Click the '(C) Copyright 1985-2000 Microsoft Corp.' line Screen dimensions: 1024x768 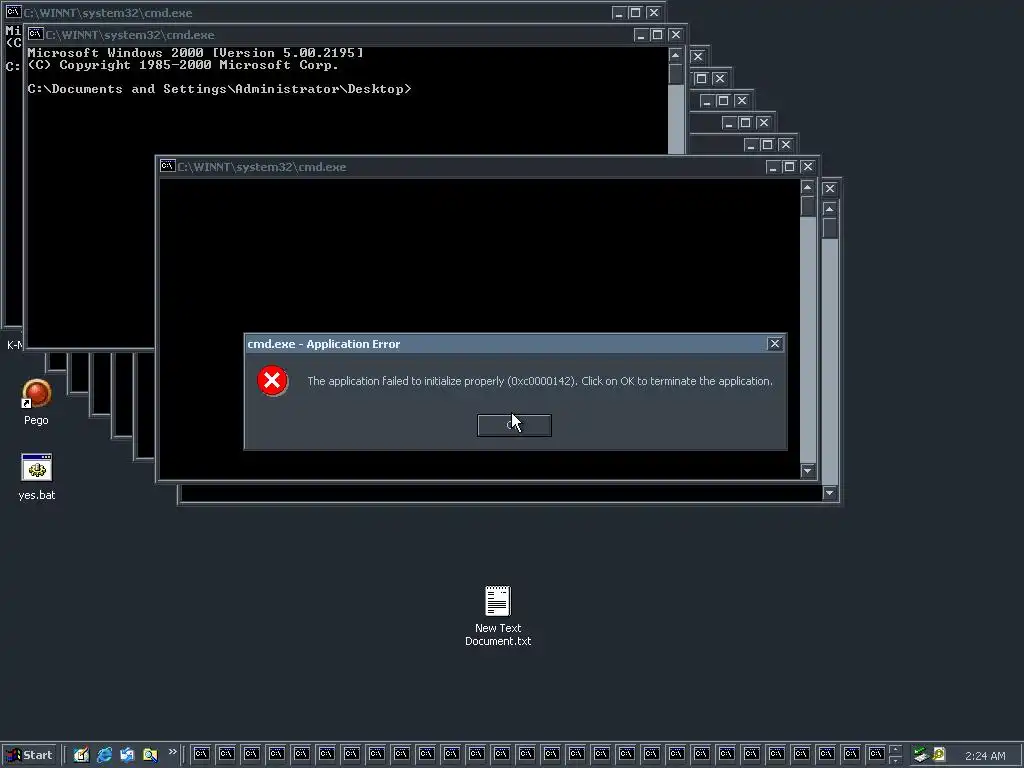183,65
